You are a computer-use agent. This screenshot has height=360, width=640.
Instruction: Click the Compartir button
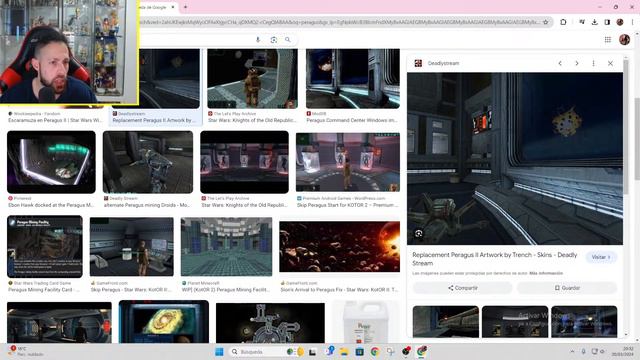(x=462, y=288)
